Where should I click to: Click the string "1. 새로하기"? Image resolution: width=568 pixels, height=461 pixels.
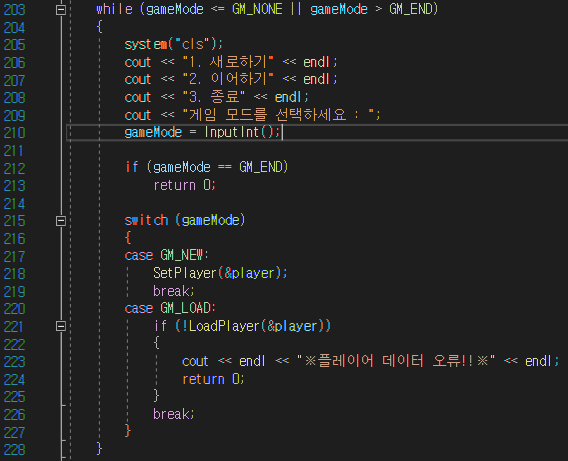(228, 62)
